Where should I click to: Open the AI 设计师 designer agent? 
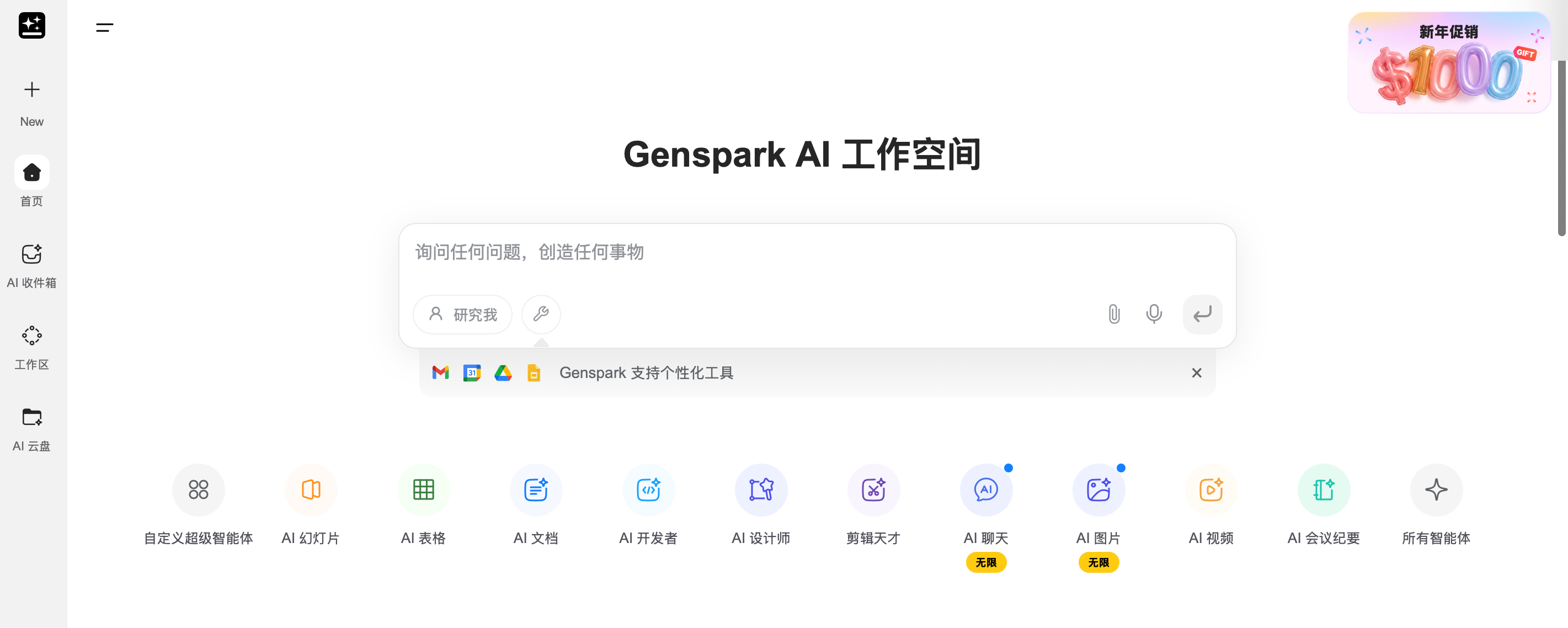coord(761,489)
